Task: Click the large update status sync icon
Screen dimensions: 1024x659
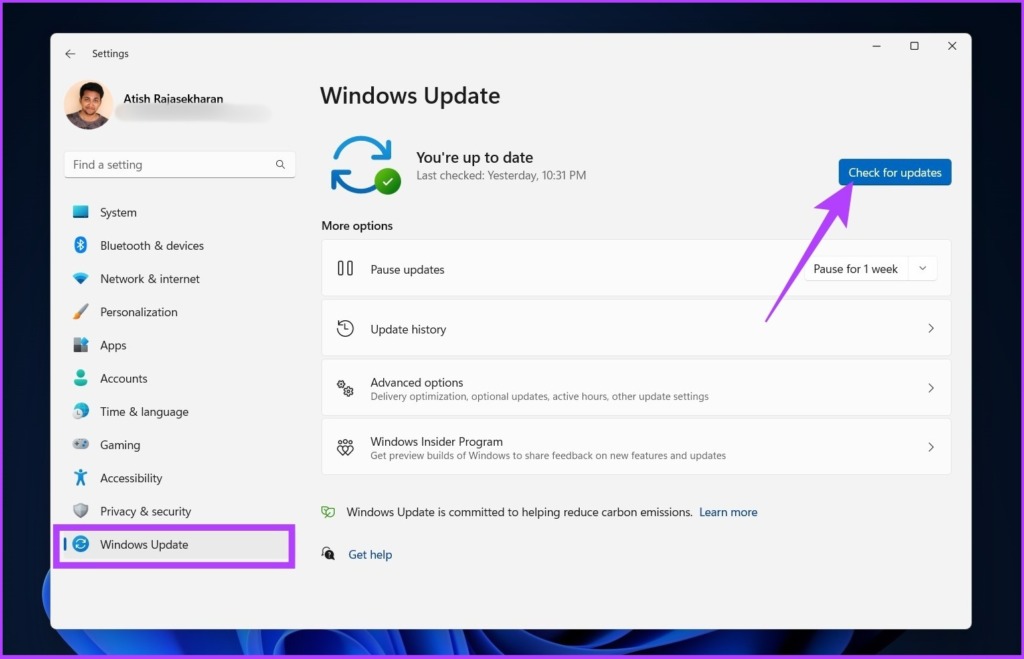Action: click(x=365, y=165)
